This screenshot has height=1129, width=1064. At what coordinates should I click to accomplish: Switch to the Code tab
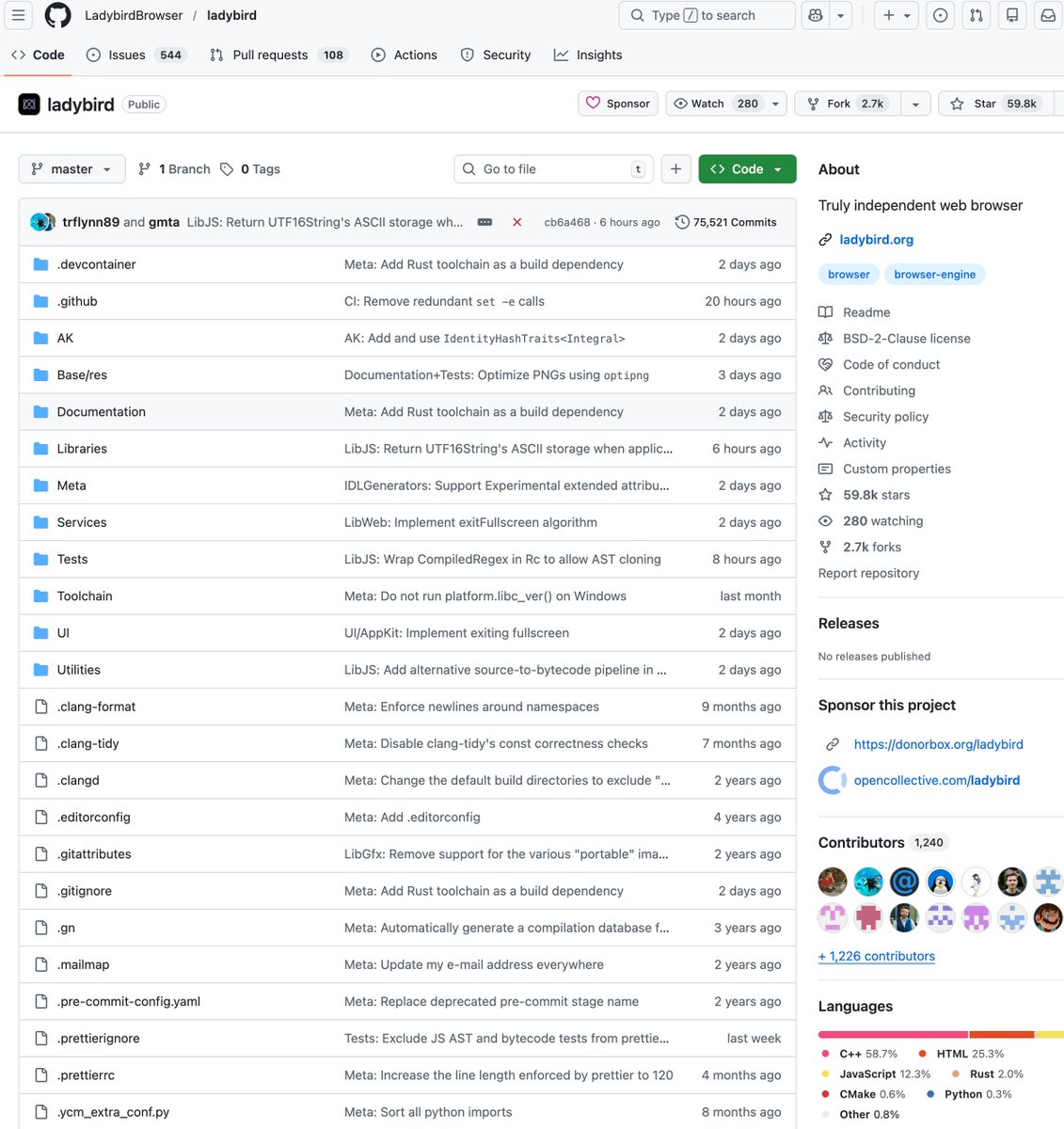tap(39, 55)
